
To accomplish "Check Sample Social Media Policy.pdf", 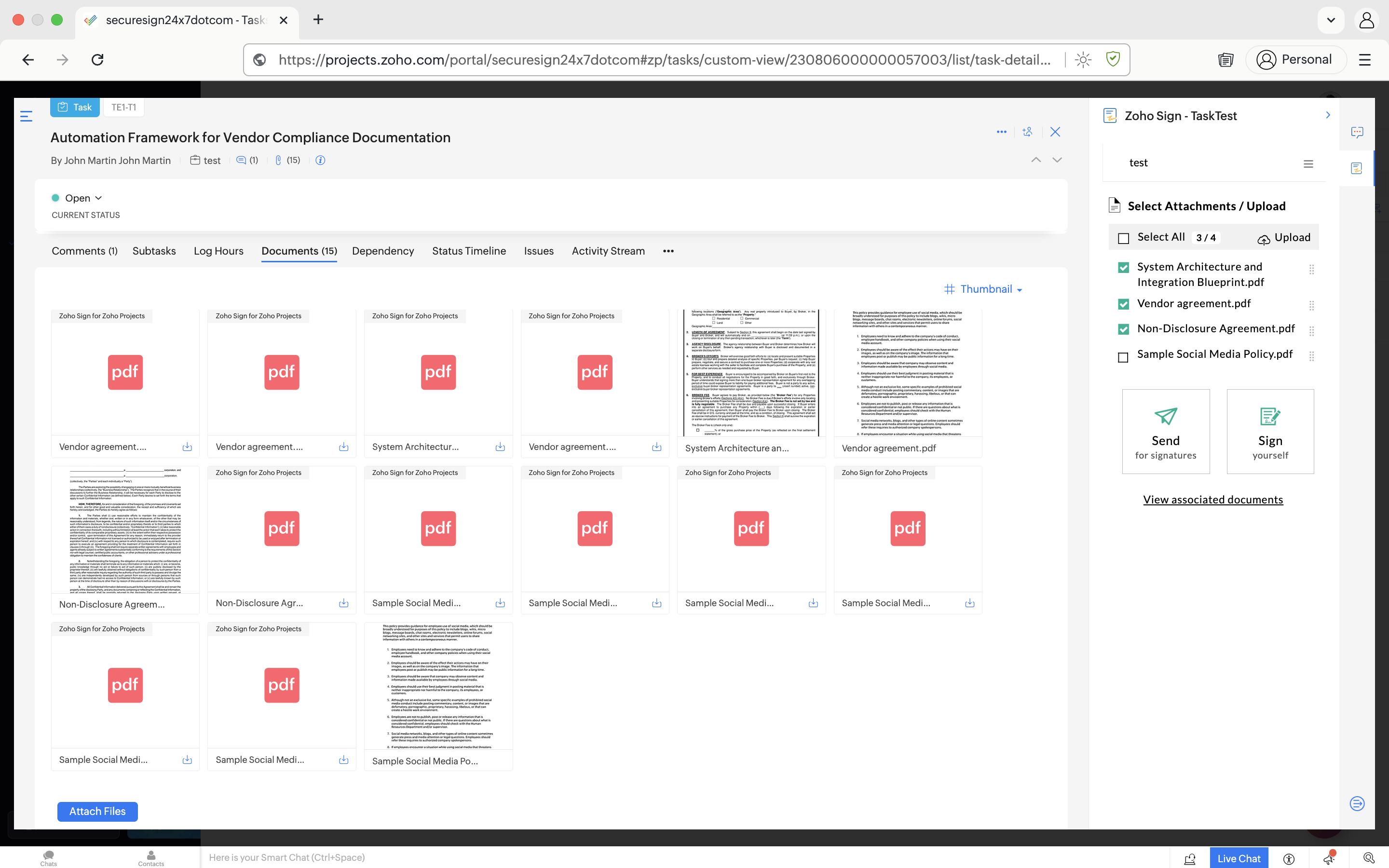I will (x=1123, y=357).
